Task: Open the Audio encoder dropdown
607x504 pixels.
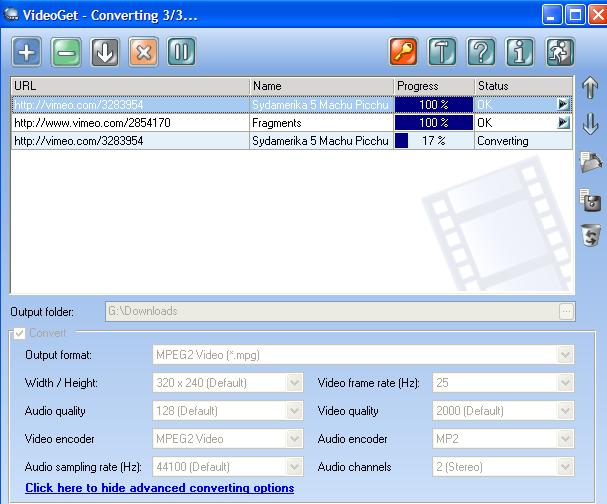Action: click(565, 439)
